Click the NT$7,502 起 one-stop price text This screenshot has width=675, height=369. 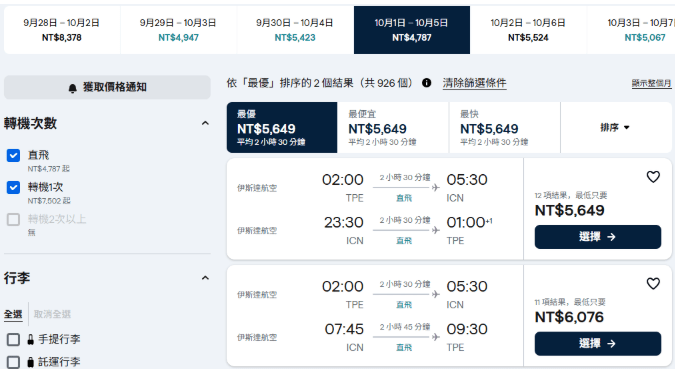coord(49,201)
